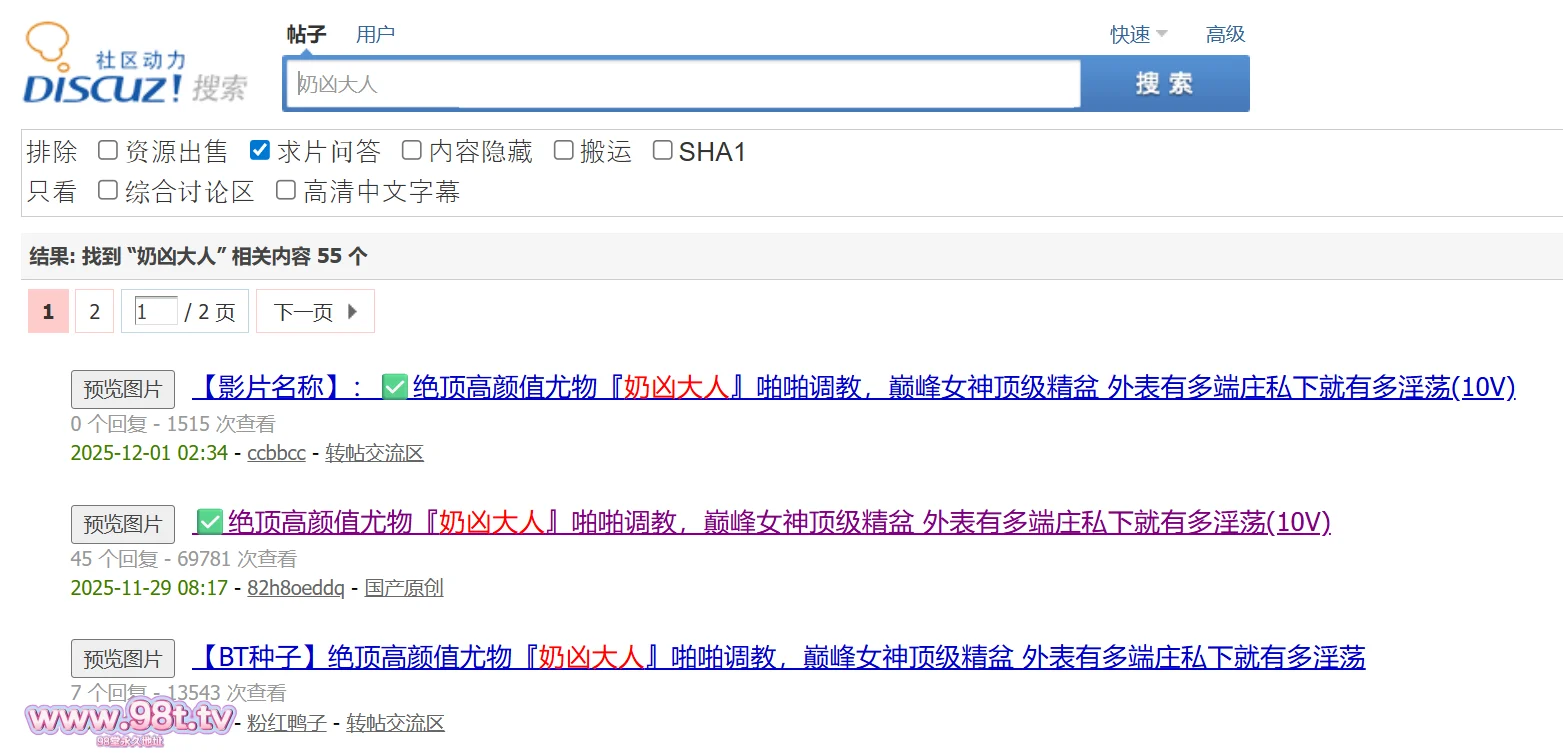Open the 国产原创 forum link
Screen dimensions: 1563x756
(404, 588)
